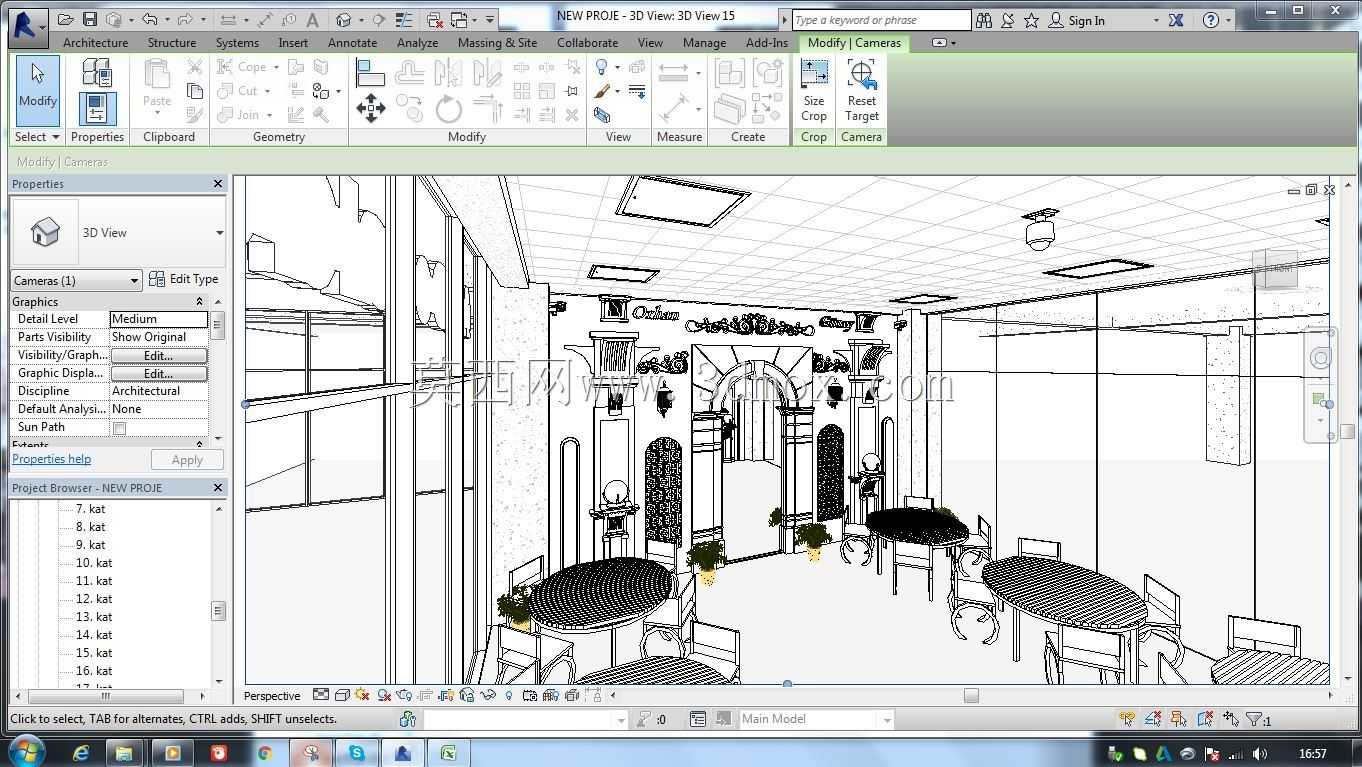1362x767 pixels.
Task: Collapse the Graphics section in Properties
Action: click(x=199, y=302)
